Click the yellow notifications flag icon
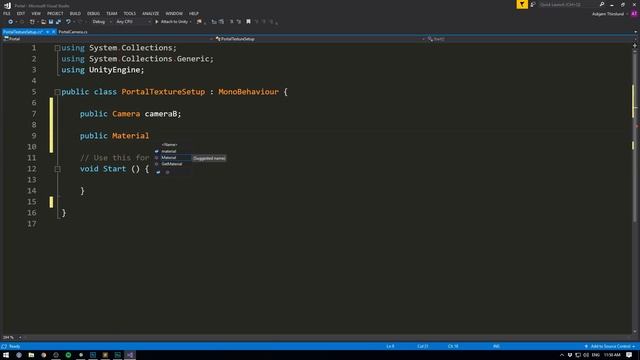This screenshot has height=360, width=640. click(x=522, y=4)
